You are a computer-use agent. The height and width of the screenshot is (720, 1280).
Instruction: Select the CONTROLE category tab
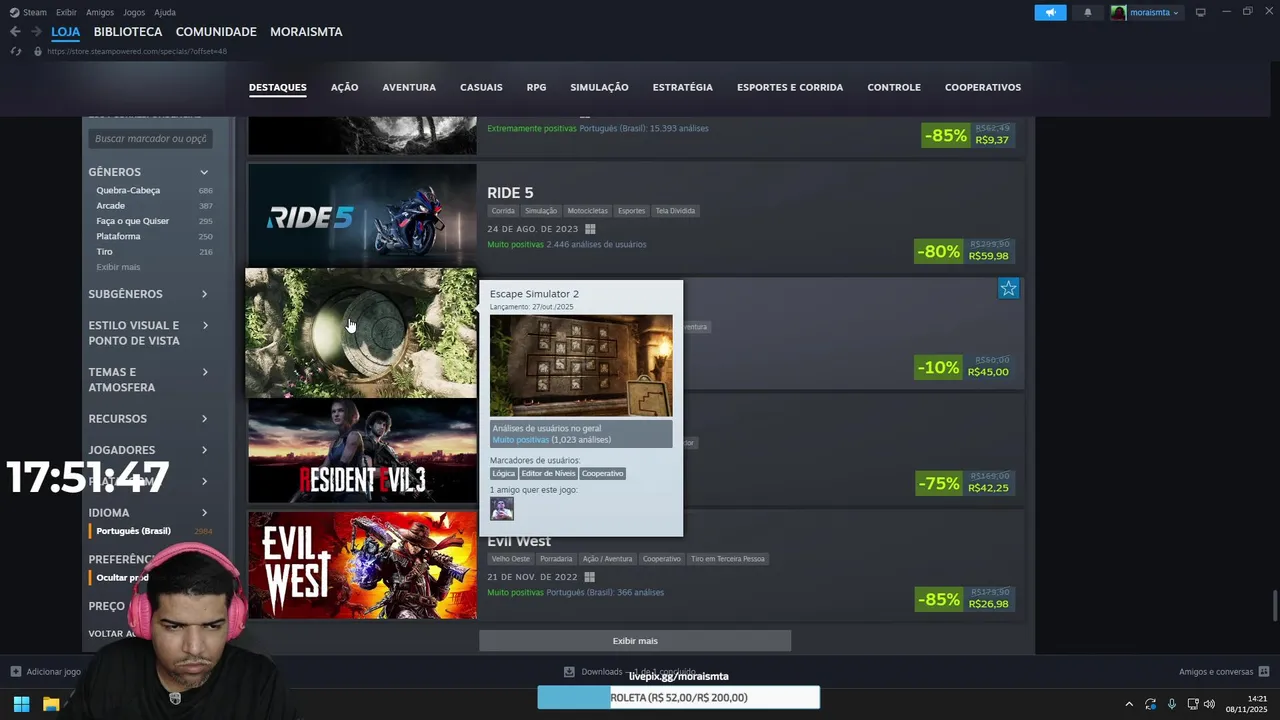click(x=894, y=87)
